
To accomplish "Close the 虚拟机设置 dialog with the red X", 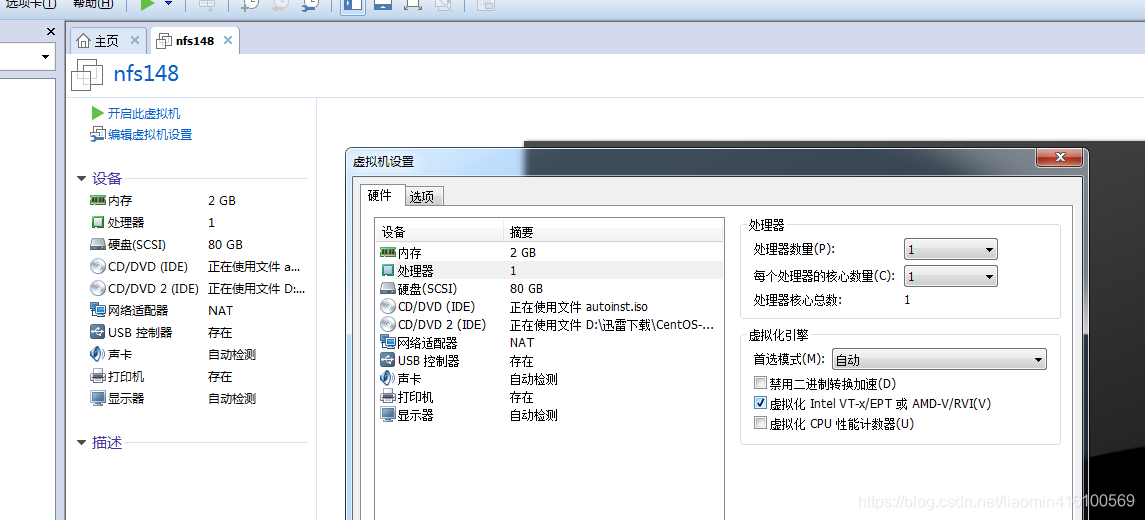I will point(1059,157).
